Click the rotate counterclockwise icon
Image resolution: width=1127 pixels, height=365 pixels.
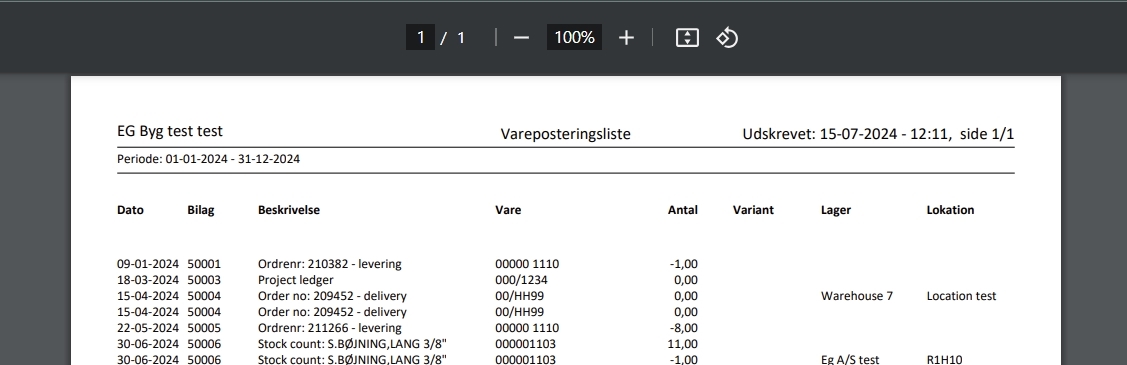tap(727, 37)
